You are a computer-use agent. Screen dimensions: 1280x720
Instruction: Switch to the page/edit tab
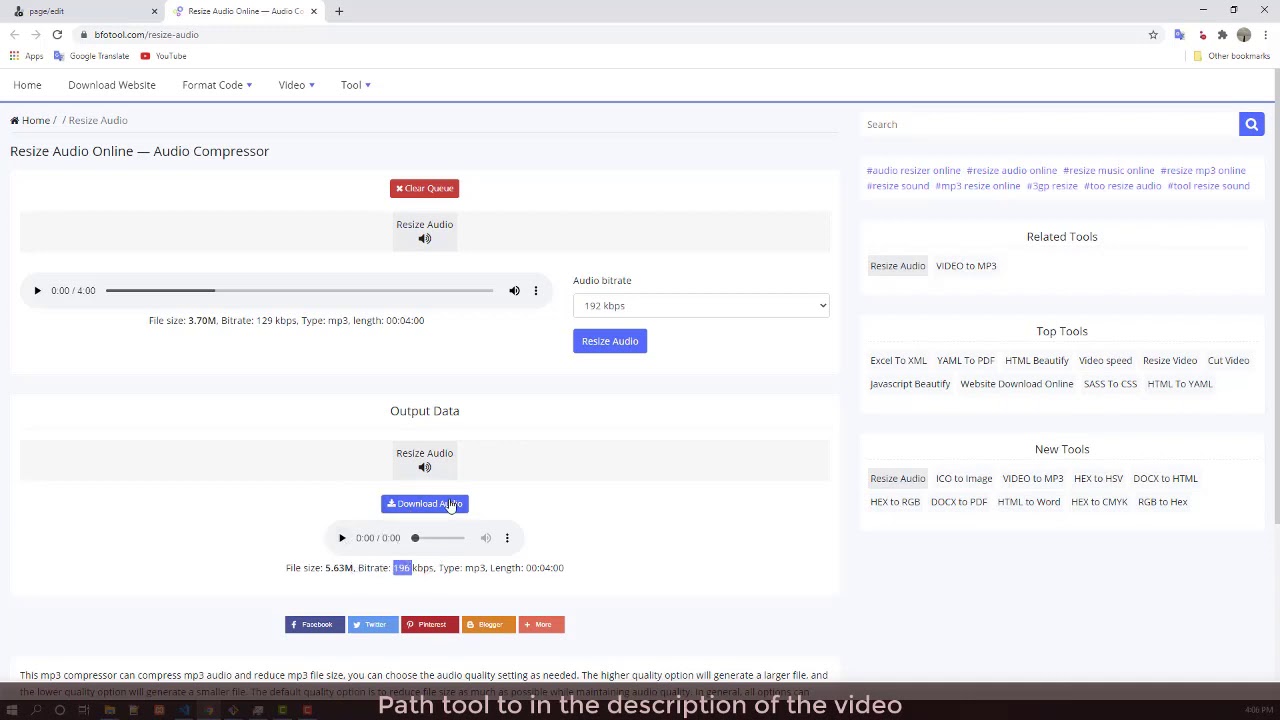[80, 11]
